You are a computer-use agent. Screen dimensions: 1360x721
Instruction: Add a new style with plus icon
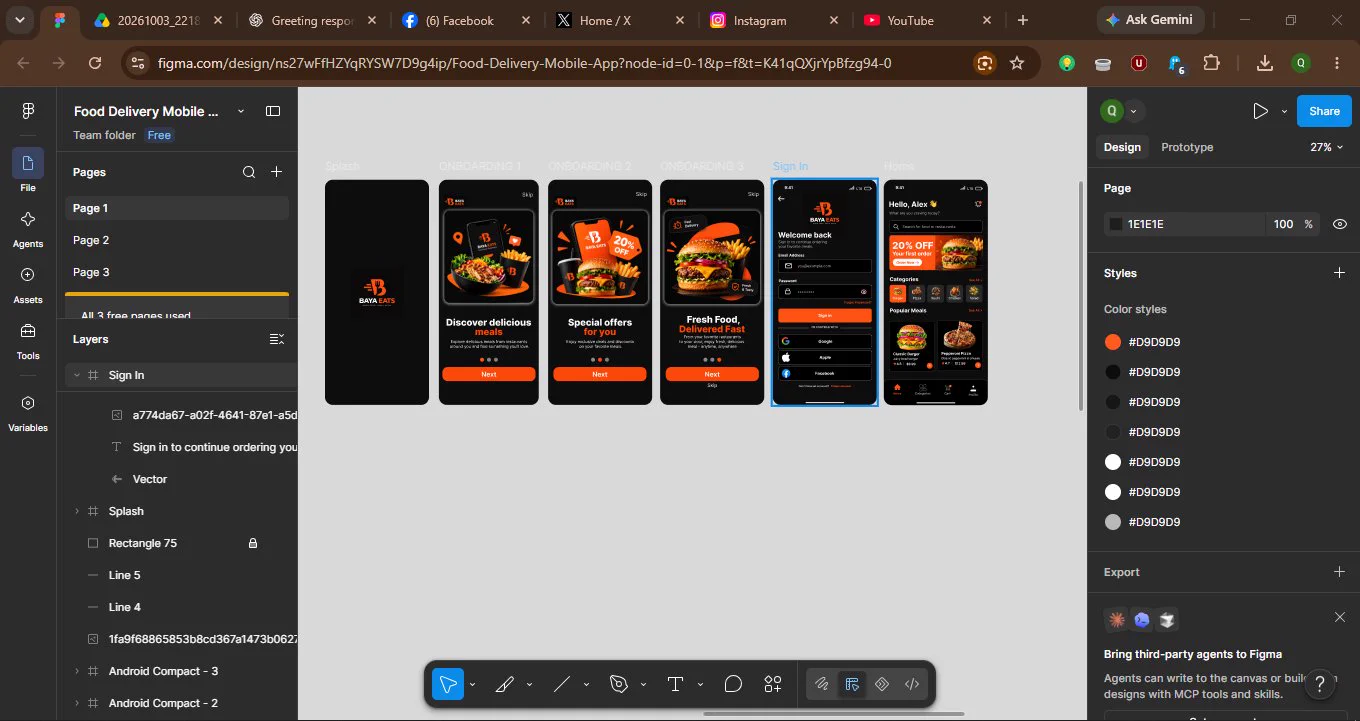[1340, 273]
